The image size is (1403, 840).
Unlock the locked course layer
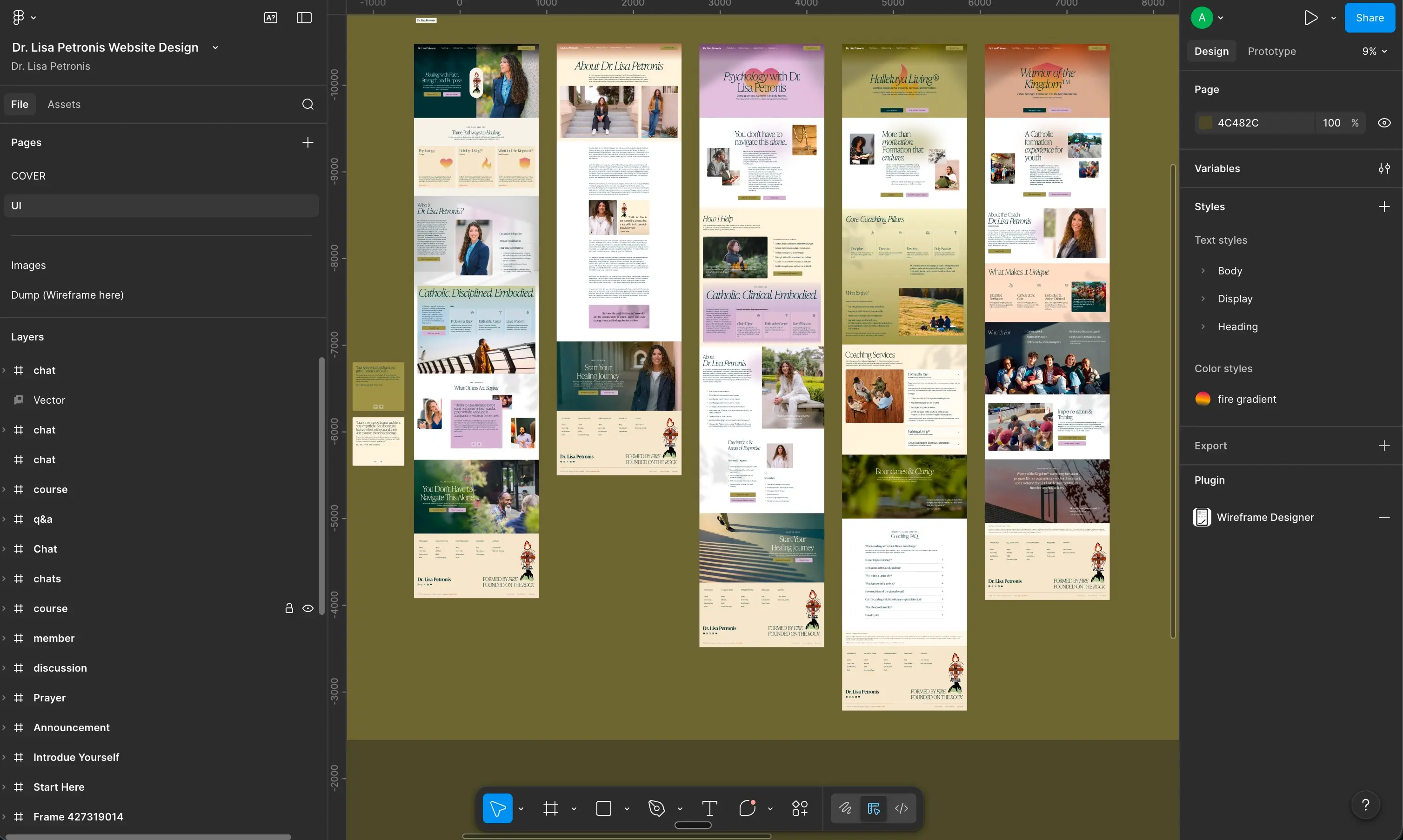(x=289, y=608)
